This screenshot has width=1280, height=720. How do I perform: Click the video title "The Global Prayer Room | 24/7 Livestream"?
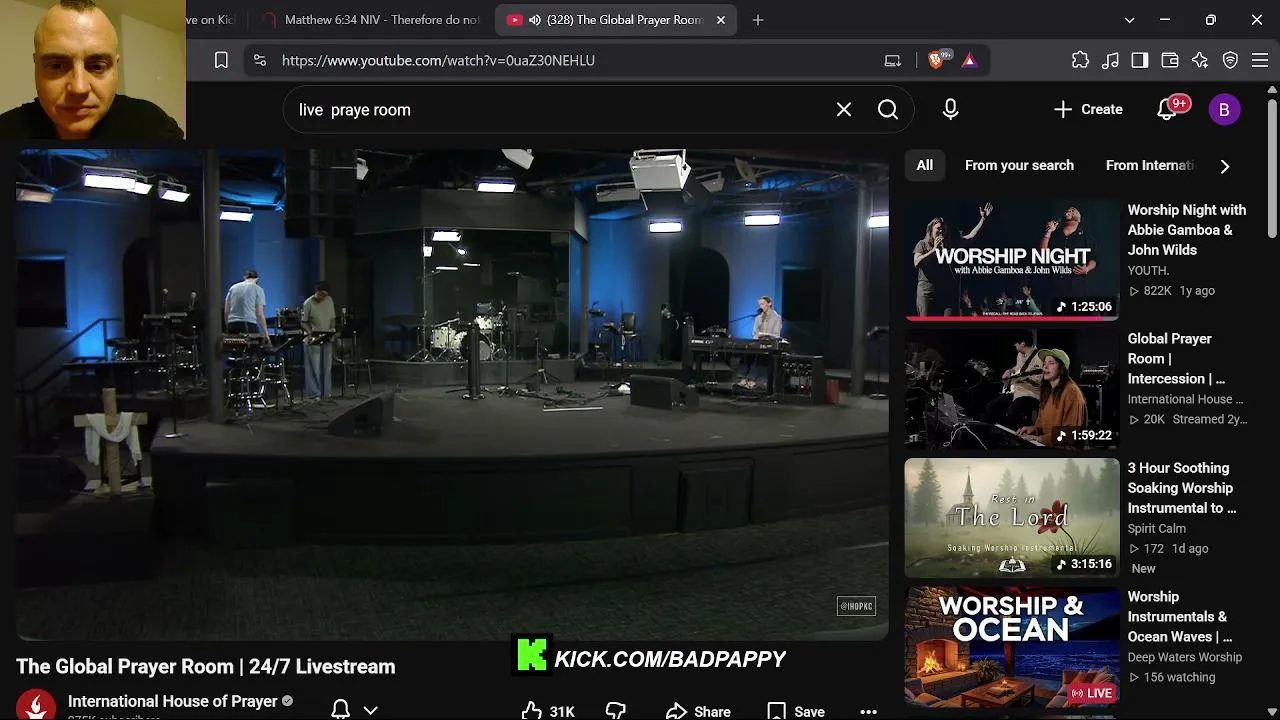[206, 666]
